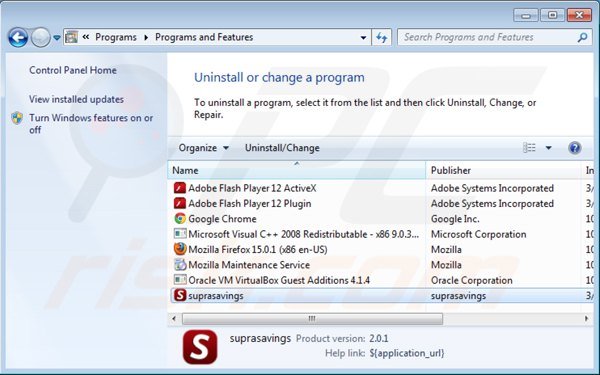Click the Uninstall/Change button
This screenshot has width=600, height=375.
point(282,148)
